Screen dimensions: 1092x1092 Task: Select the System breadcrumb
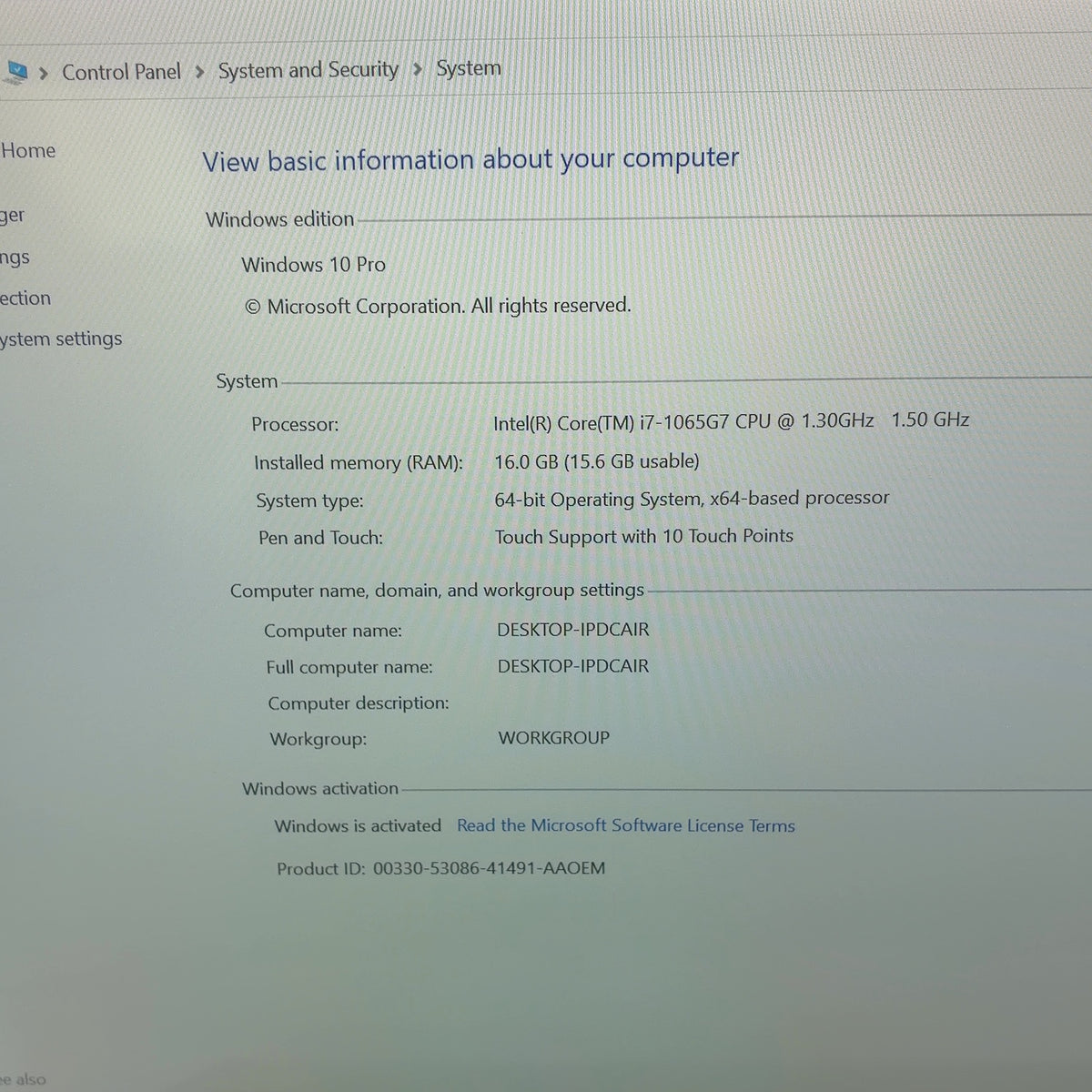469,68
